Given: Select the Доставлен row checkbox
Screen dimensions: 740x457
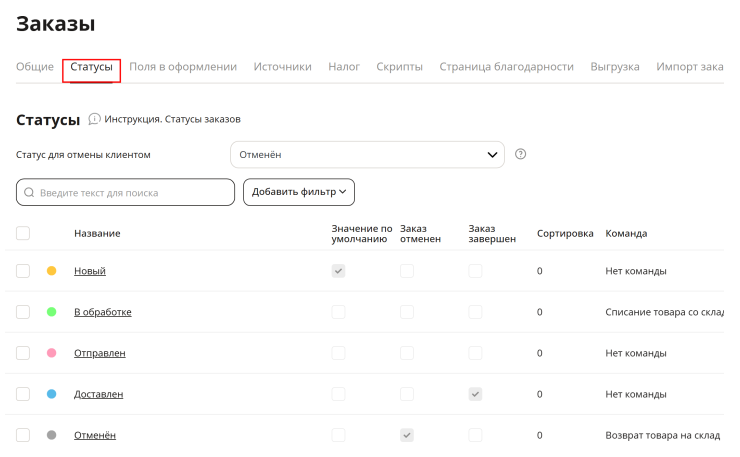Looking at the screenshot, I should coord(23,394).
